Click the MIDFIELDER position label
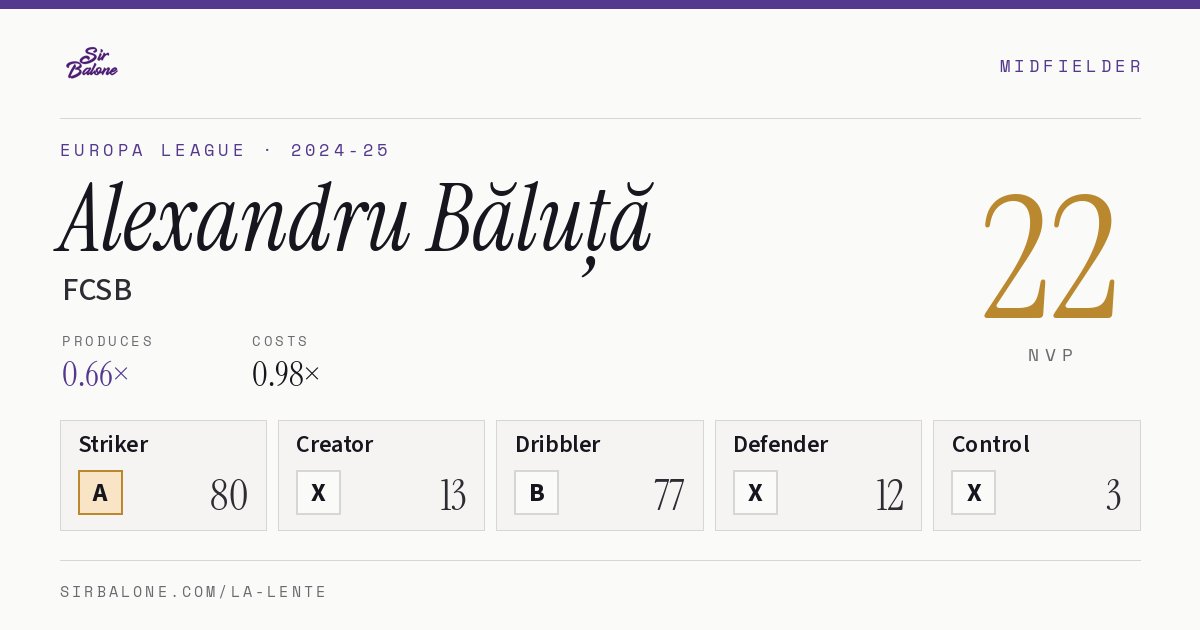Image resolution: width=1200 pixels, height=630 pixels. (1071, 66)
